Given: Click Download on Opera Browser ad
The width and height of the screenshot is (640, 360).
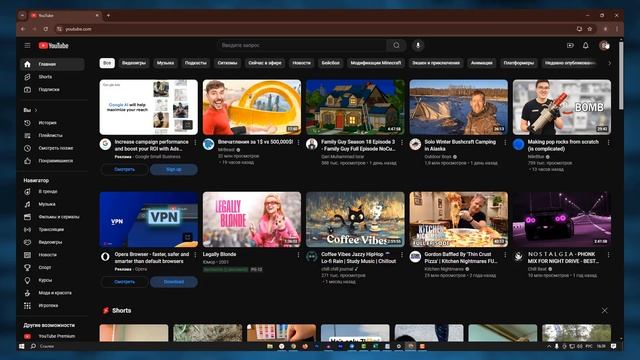Looking at the screenshot, I should 174,282.
